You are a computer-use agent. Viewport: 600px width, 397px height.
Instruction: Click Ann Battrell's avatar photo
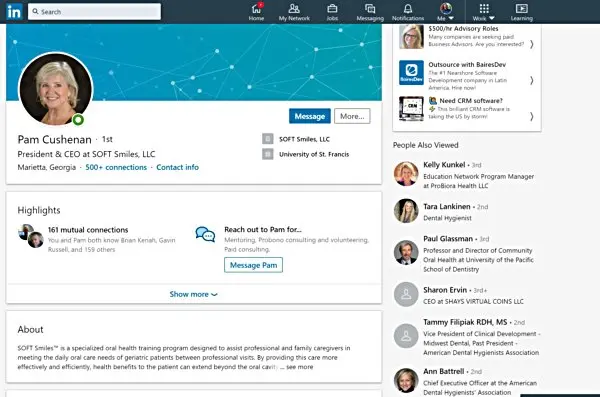406,381
